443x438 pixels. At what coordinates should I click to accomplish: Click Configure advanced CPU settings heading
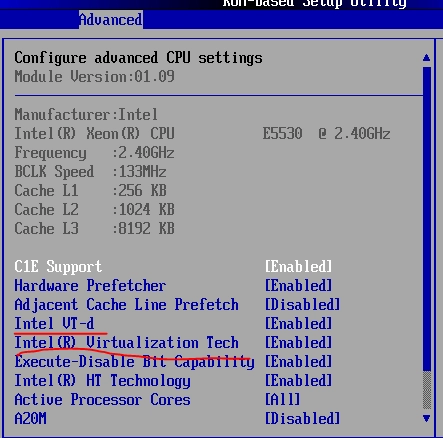pyautogui.click(x=138, y=58)
